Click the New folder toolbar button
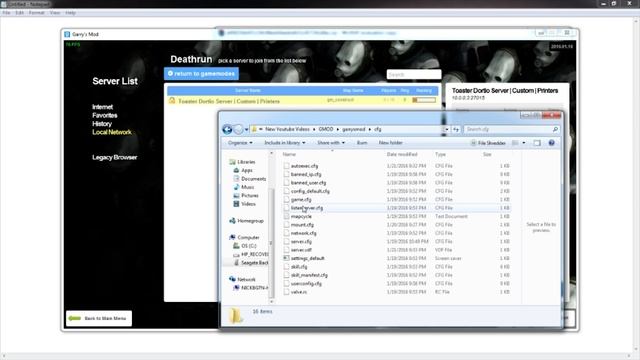 pyautogui.click(x=390, y=143)
